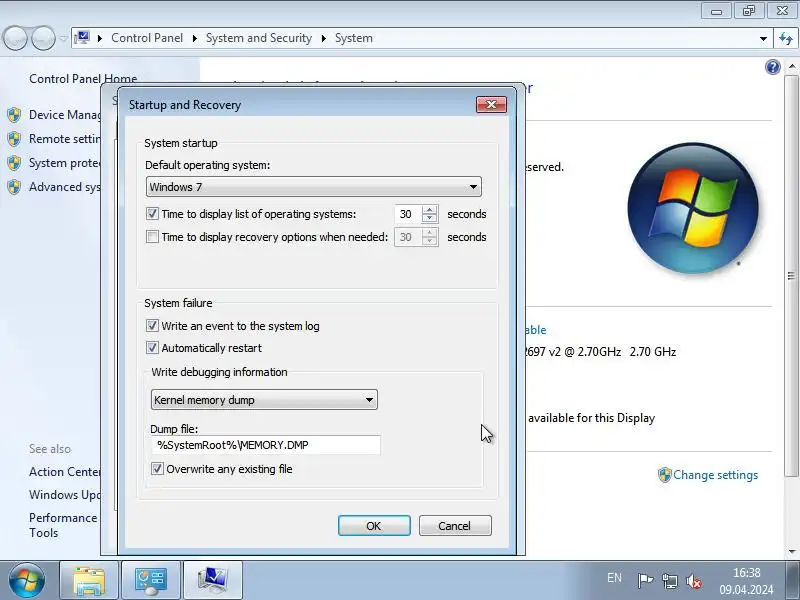Open the Windows Start orb
800x600 pixels.
tap(26, 580)
